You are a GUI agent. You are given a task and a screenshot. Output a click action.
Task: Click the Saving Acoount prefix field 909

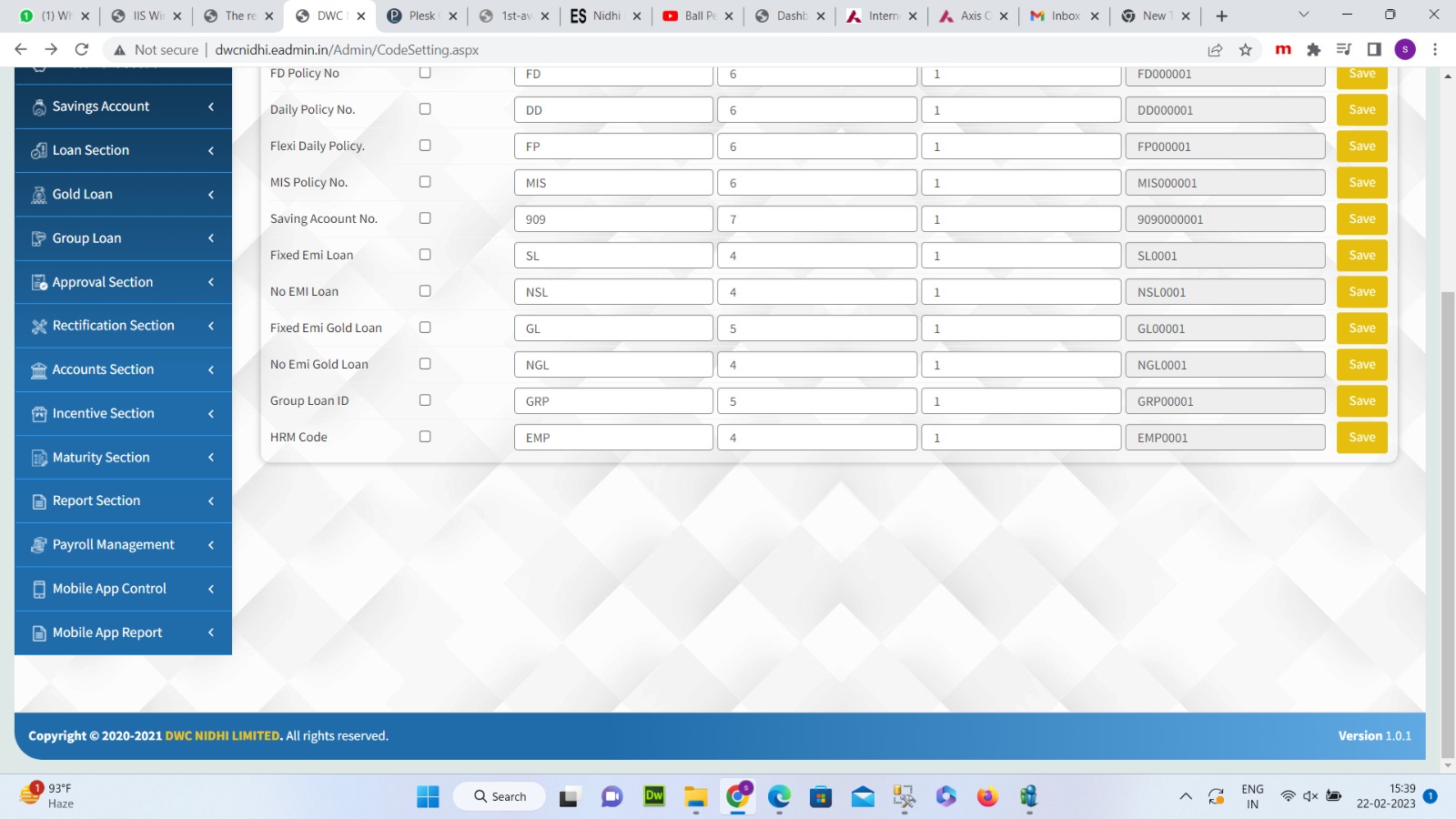613,219
